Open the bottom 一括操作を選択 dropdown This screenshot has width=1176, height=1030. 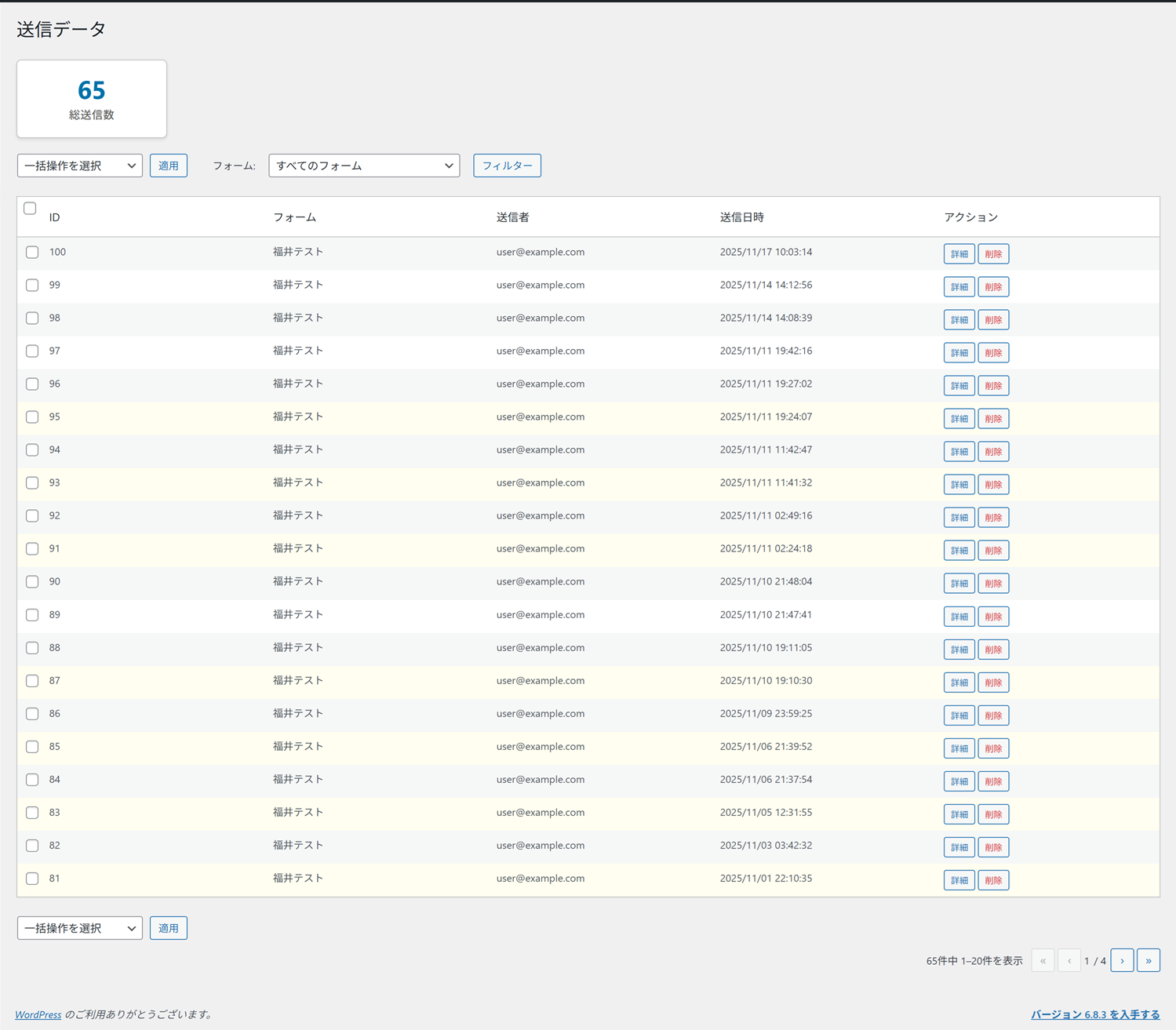78,928
